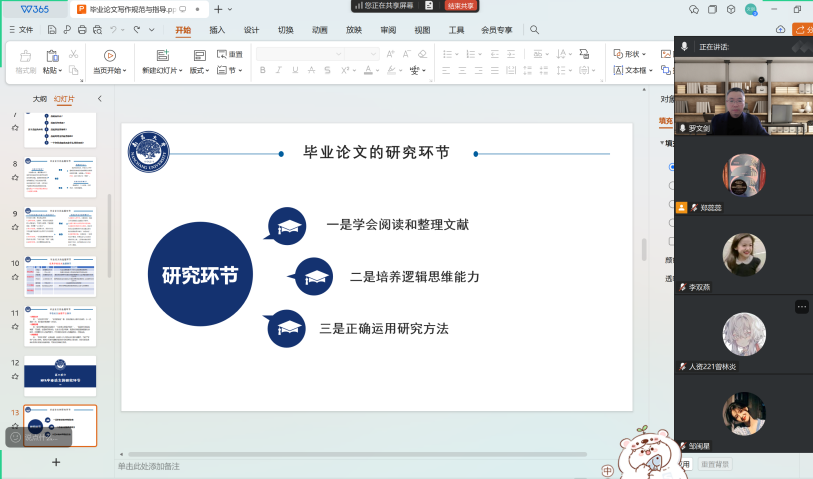Click the three-dot more options on participant tile
This screenshot has width=813, height=479.
[801, 307]
